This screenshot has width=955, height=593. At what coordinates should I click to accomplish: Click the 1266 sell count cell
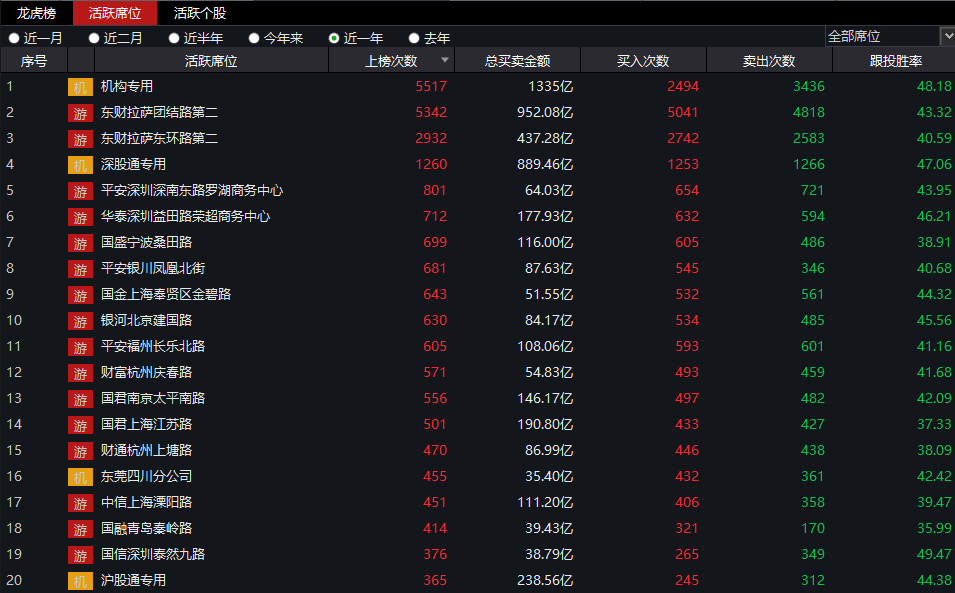tap(809, 164)
